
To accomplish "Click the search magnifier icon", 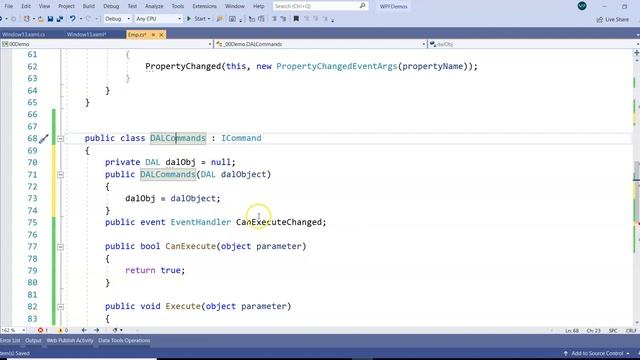I will [x=362, y=6].
